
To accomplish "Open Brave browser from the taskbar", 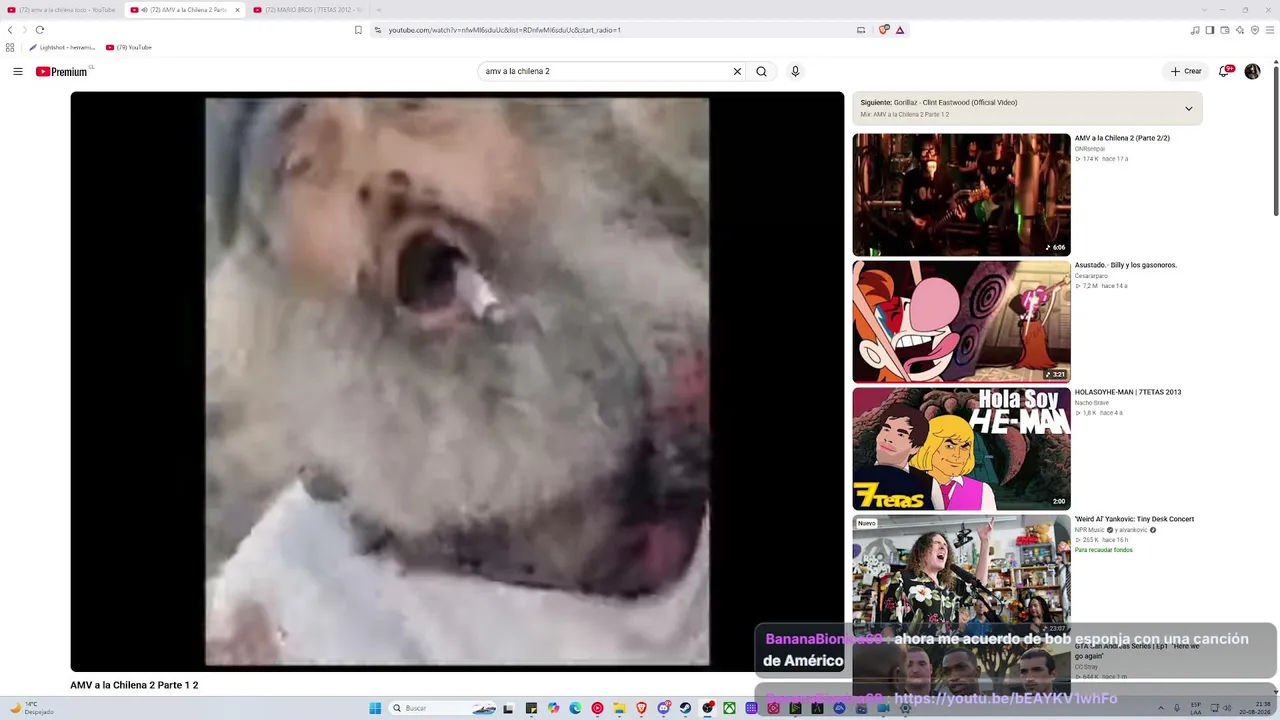I will [641, 708].
